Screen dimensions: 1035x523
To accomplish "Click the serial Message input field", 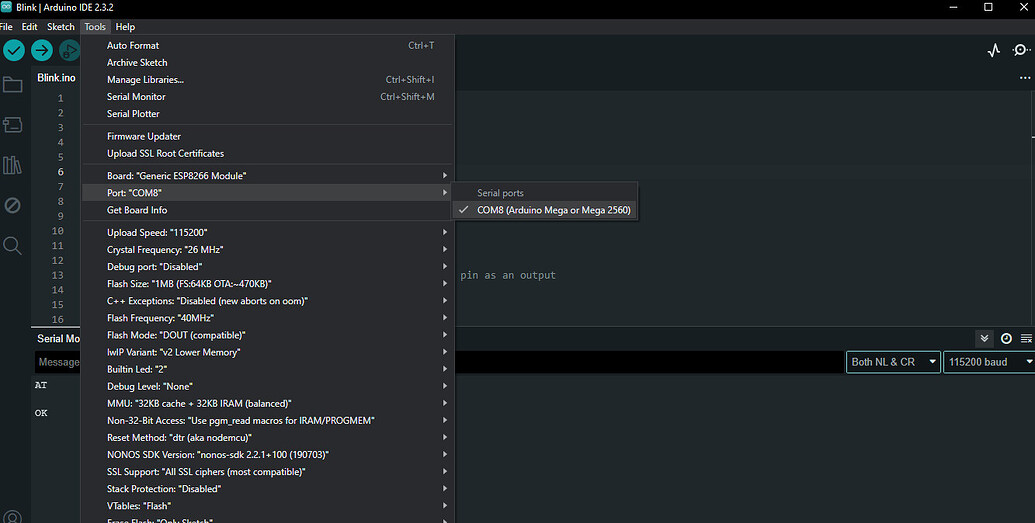I will pos(60,362).
